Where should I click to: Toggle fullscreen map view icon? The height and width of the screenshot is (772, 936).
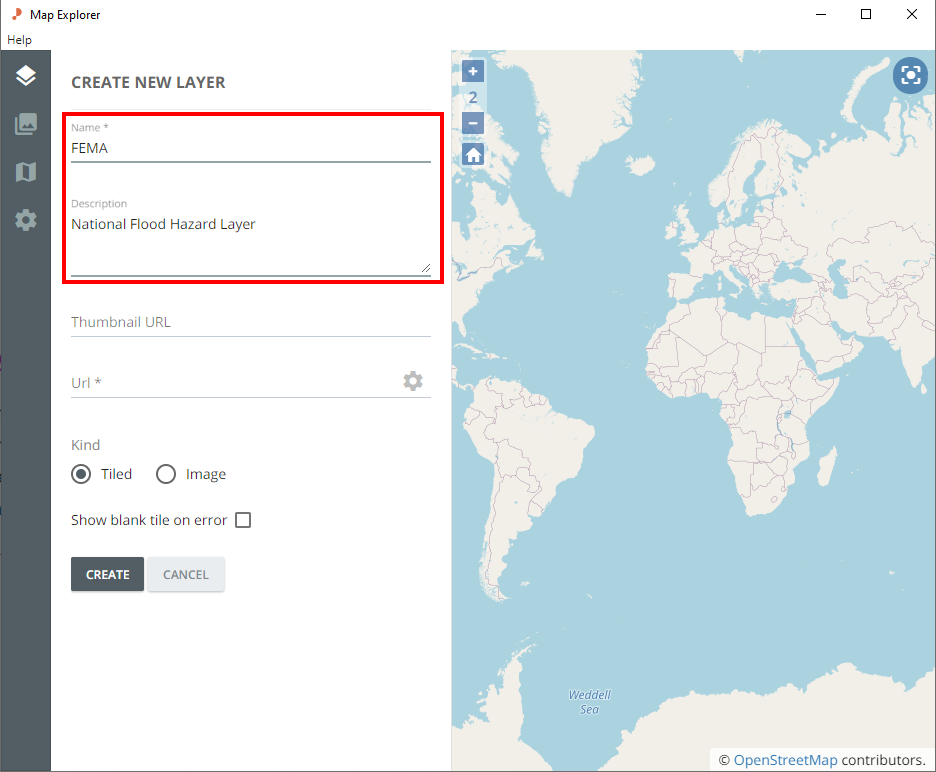tap(910, 75)
